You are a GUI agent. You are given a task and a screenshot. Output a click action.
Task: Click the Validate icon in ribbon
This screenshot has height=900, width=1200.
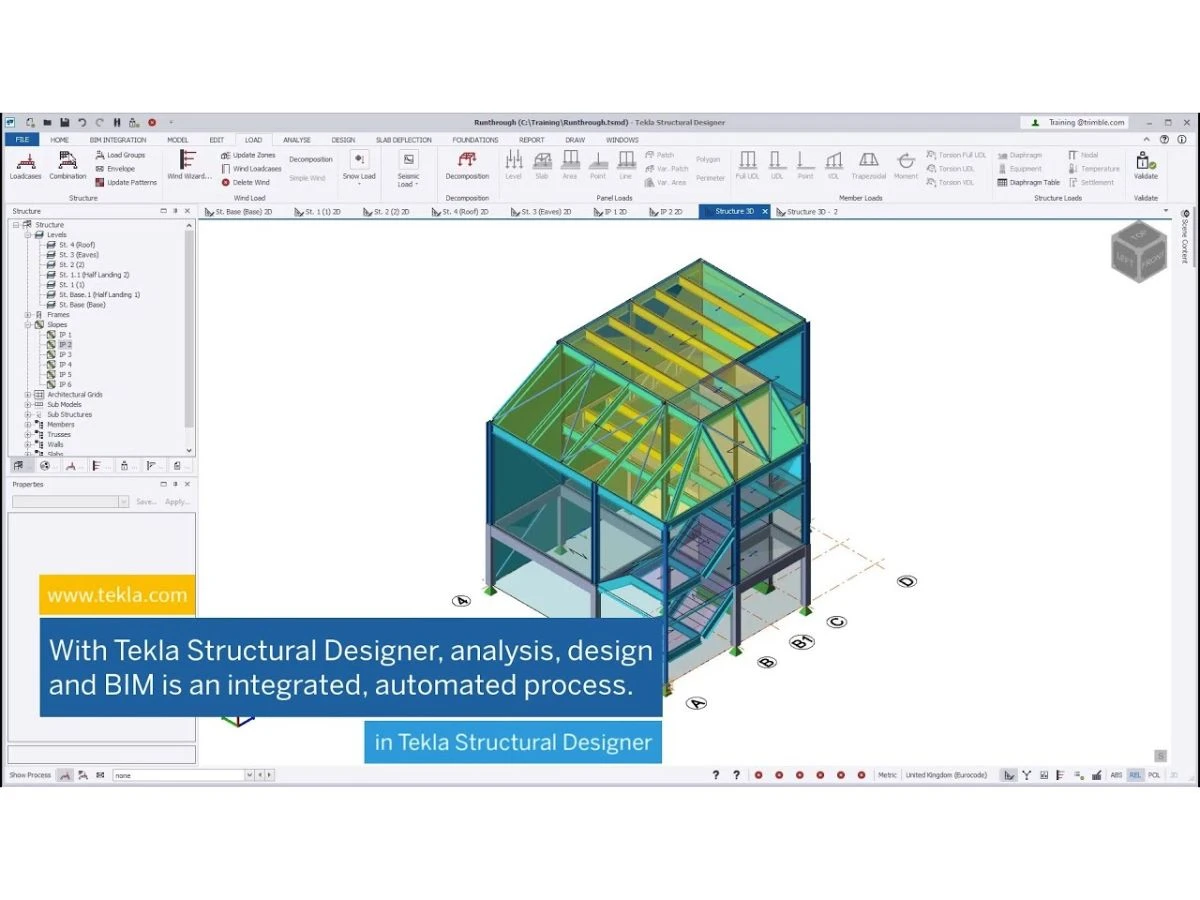pos(1145,164)
